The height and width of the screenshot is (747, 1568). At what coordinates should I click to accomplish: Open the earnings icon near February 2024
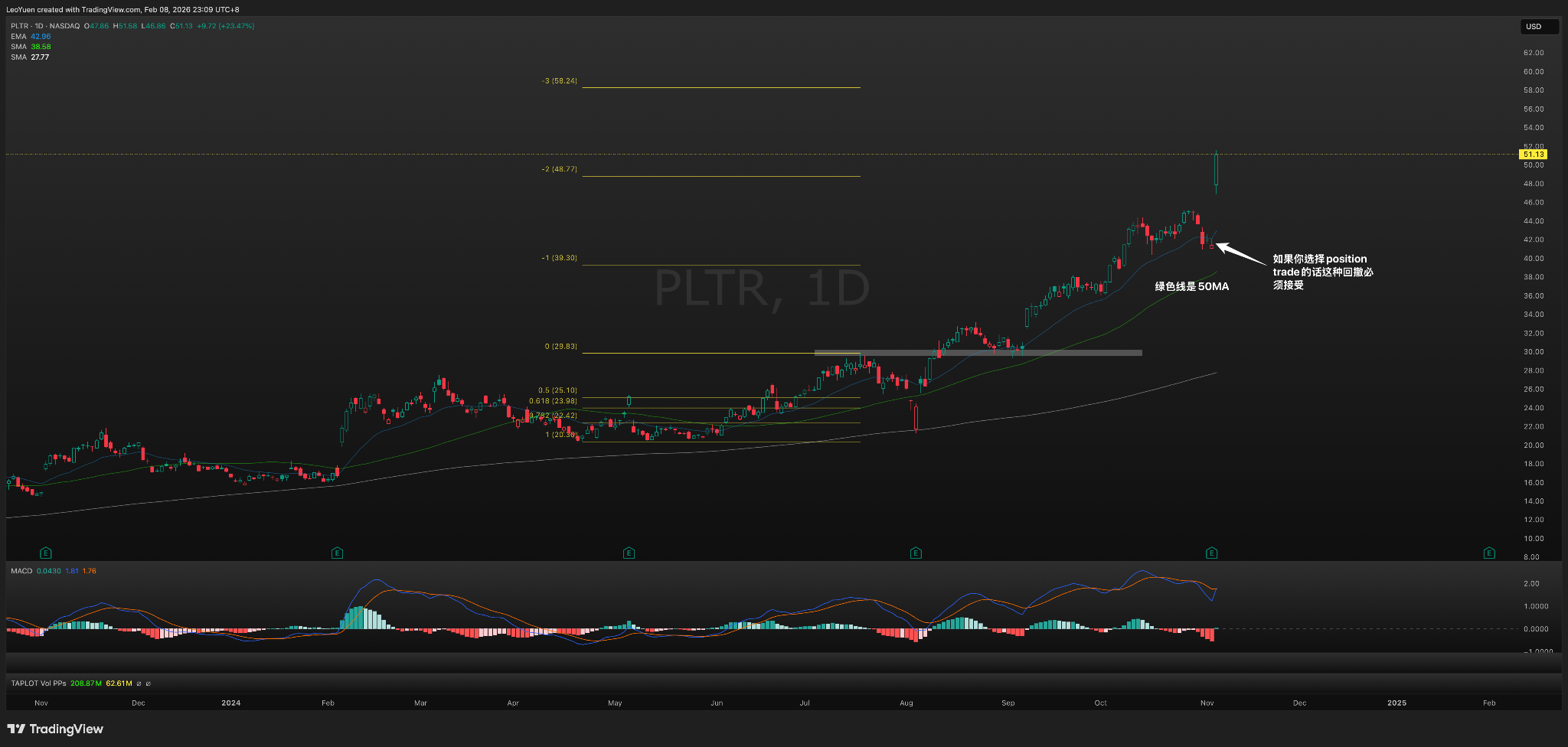pyautogui.click(x=337, y=553)
